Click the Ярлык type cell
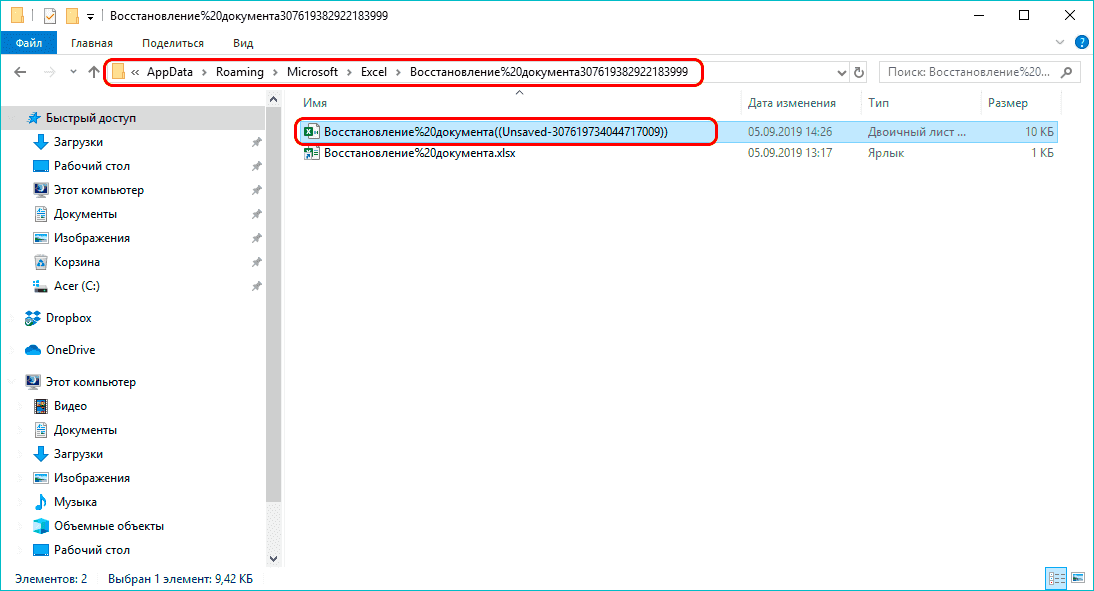The image size is (1094, 591). tap(886, 153)
